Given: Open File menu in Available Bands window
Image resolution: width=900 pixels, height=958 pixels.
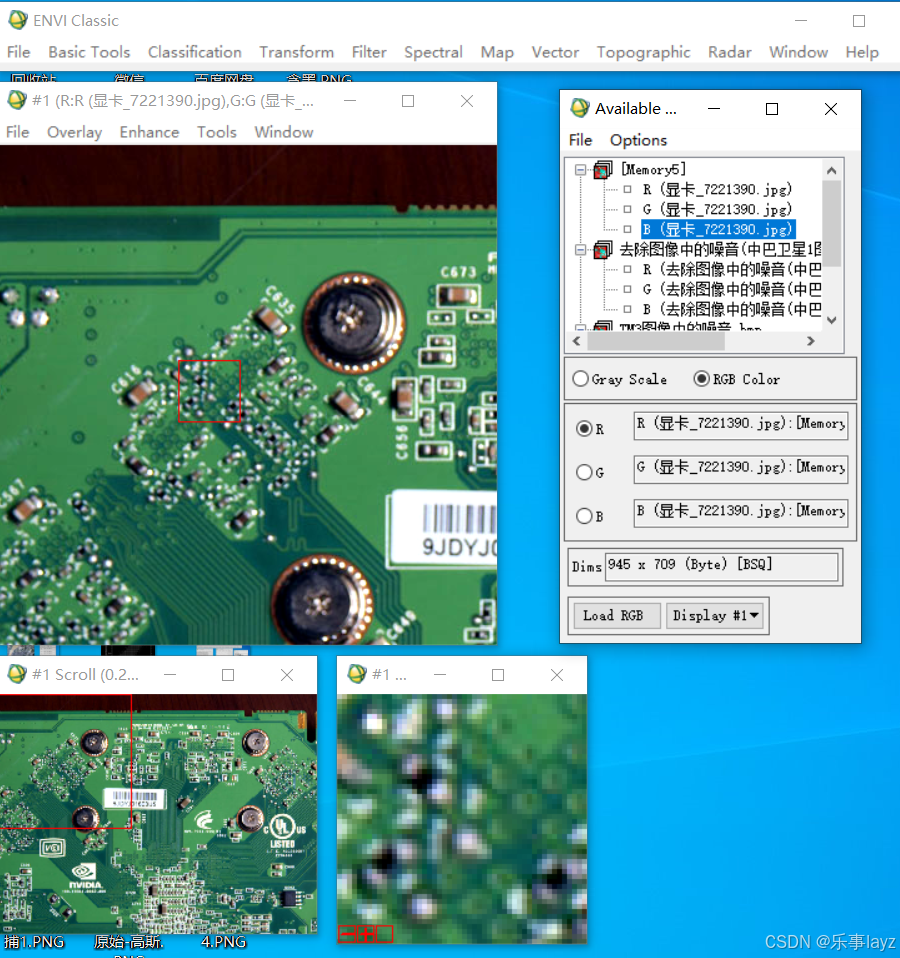Looking at the screenshot, I should click(x=580, y=141).
